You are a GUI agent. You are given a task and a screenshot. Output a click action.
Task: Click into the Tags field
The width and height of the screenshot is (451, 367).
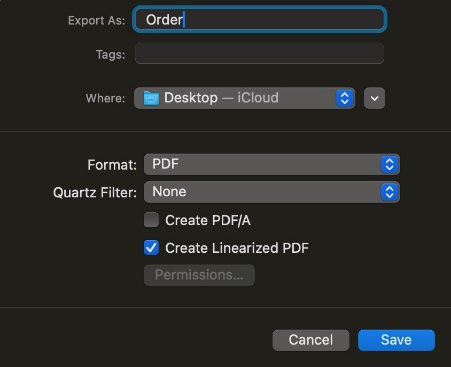(x=259, y=53)
